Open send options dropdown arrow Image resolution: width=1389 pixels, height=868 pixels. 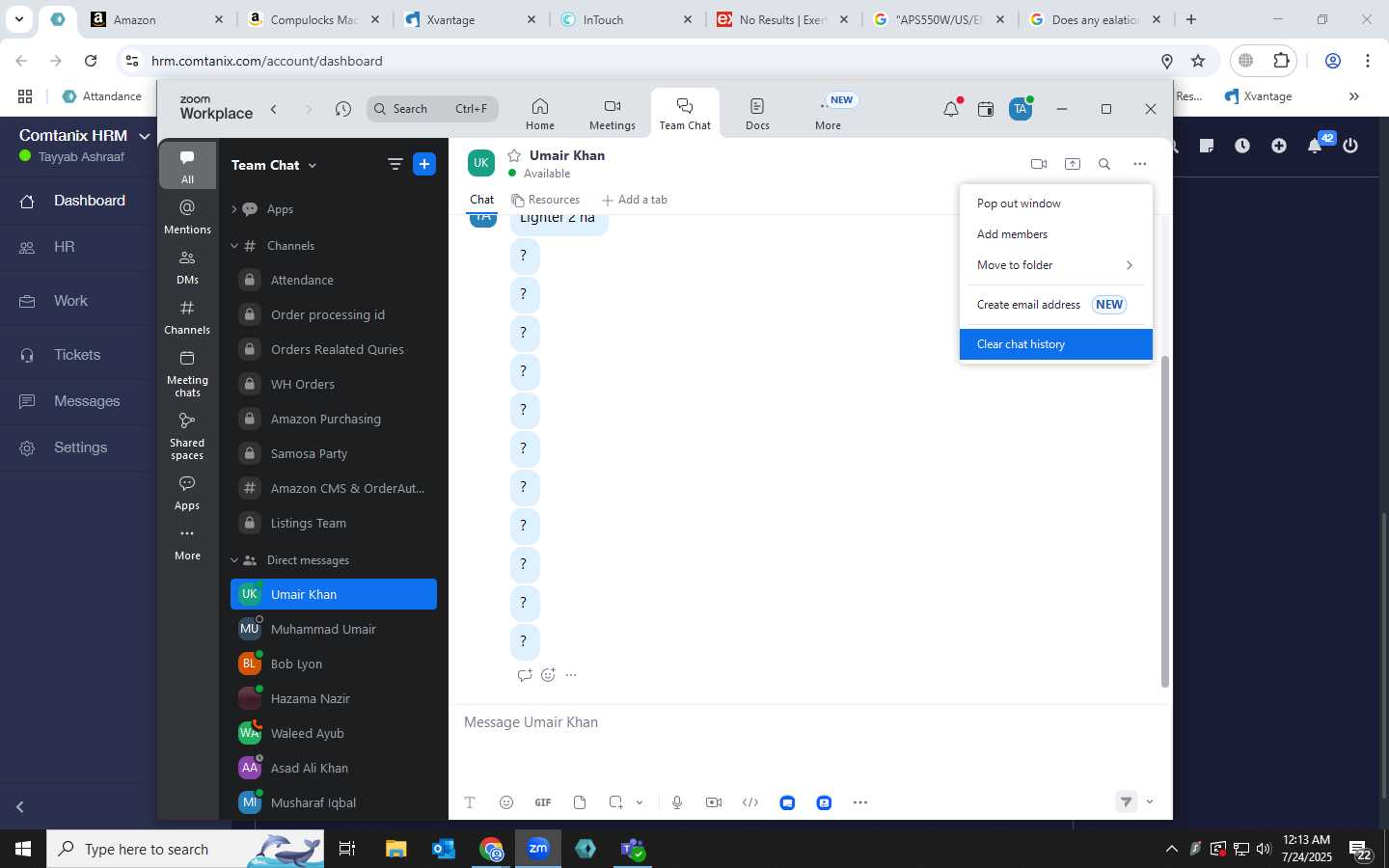tap(1150, 801)
